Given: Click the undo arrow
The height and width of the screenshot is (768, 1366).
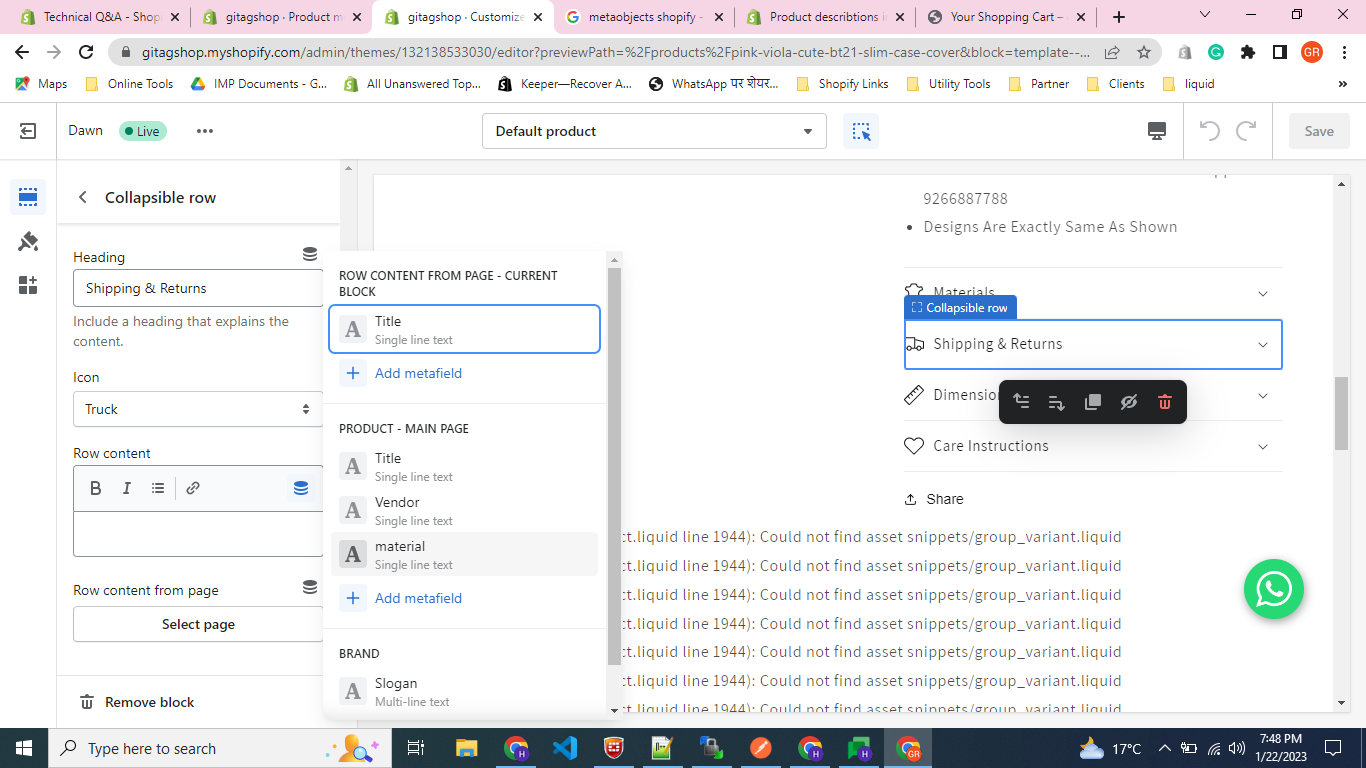Looking at the screenshot, I should tap(1210, 131).
